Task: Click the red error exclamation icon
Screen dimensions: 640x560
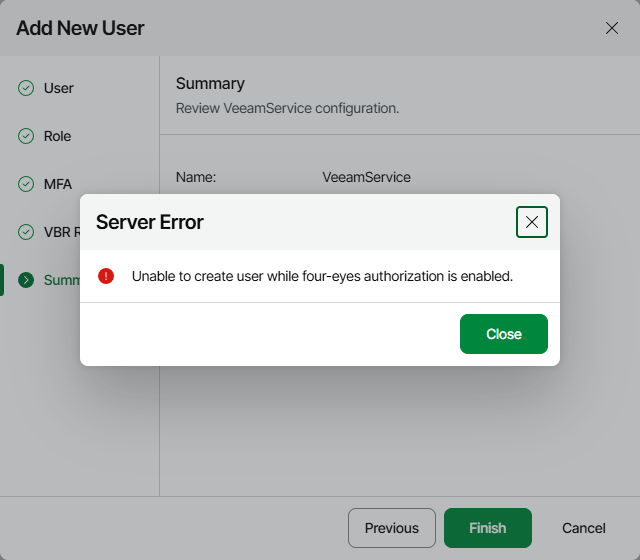Action: (106, 276)
